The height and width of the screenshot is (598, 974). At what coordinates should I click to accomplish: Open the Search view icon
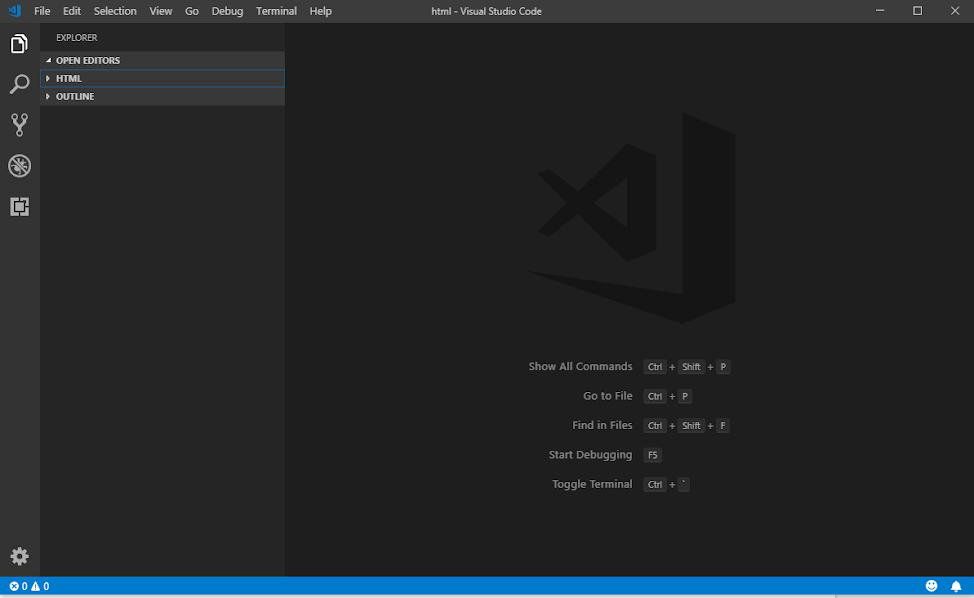point(19,85)
